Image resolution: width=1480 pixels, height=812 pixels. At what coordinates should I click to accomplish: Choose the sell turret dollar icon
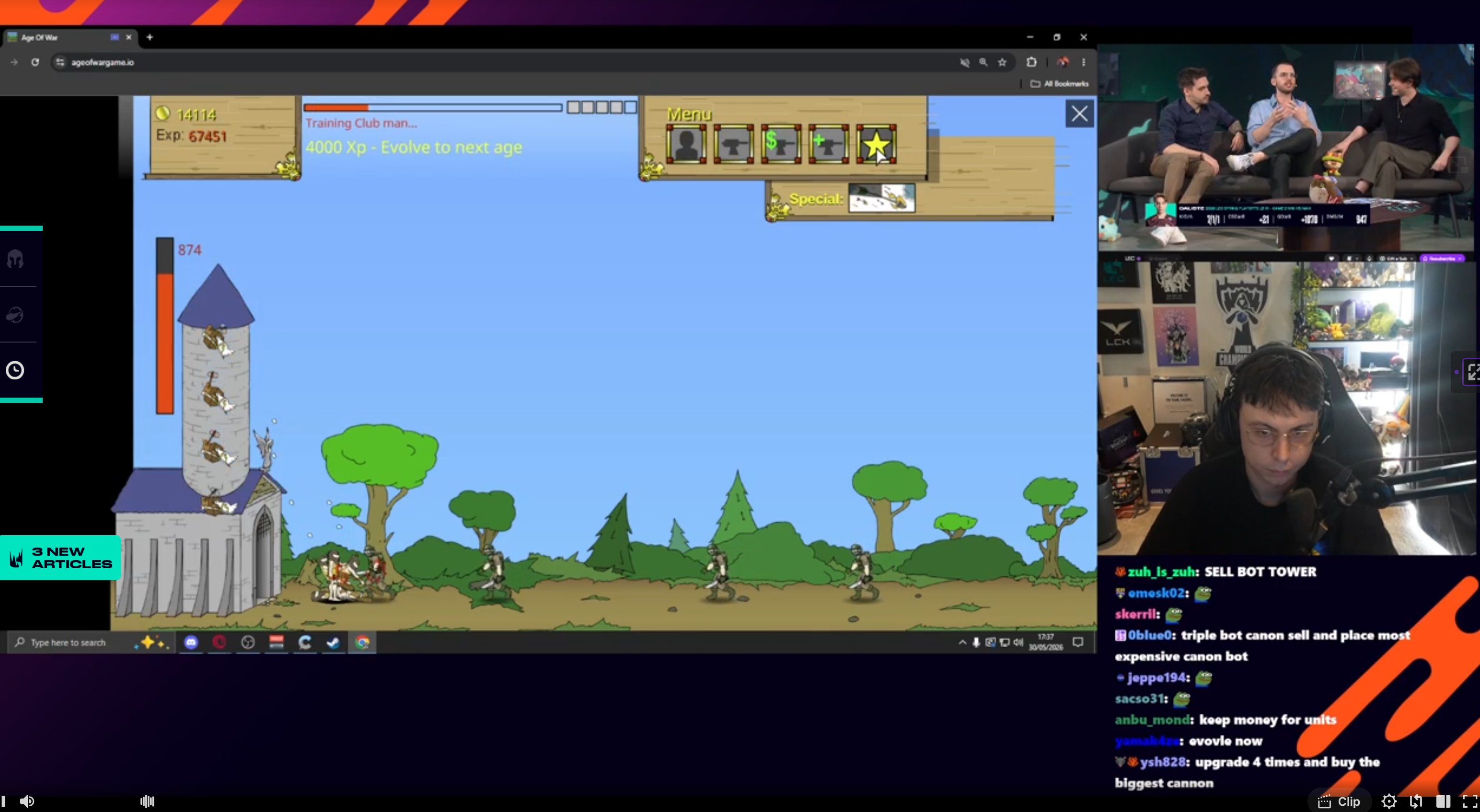tap(781, 144)
